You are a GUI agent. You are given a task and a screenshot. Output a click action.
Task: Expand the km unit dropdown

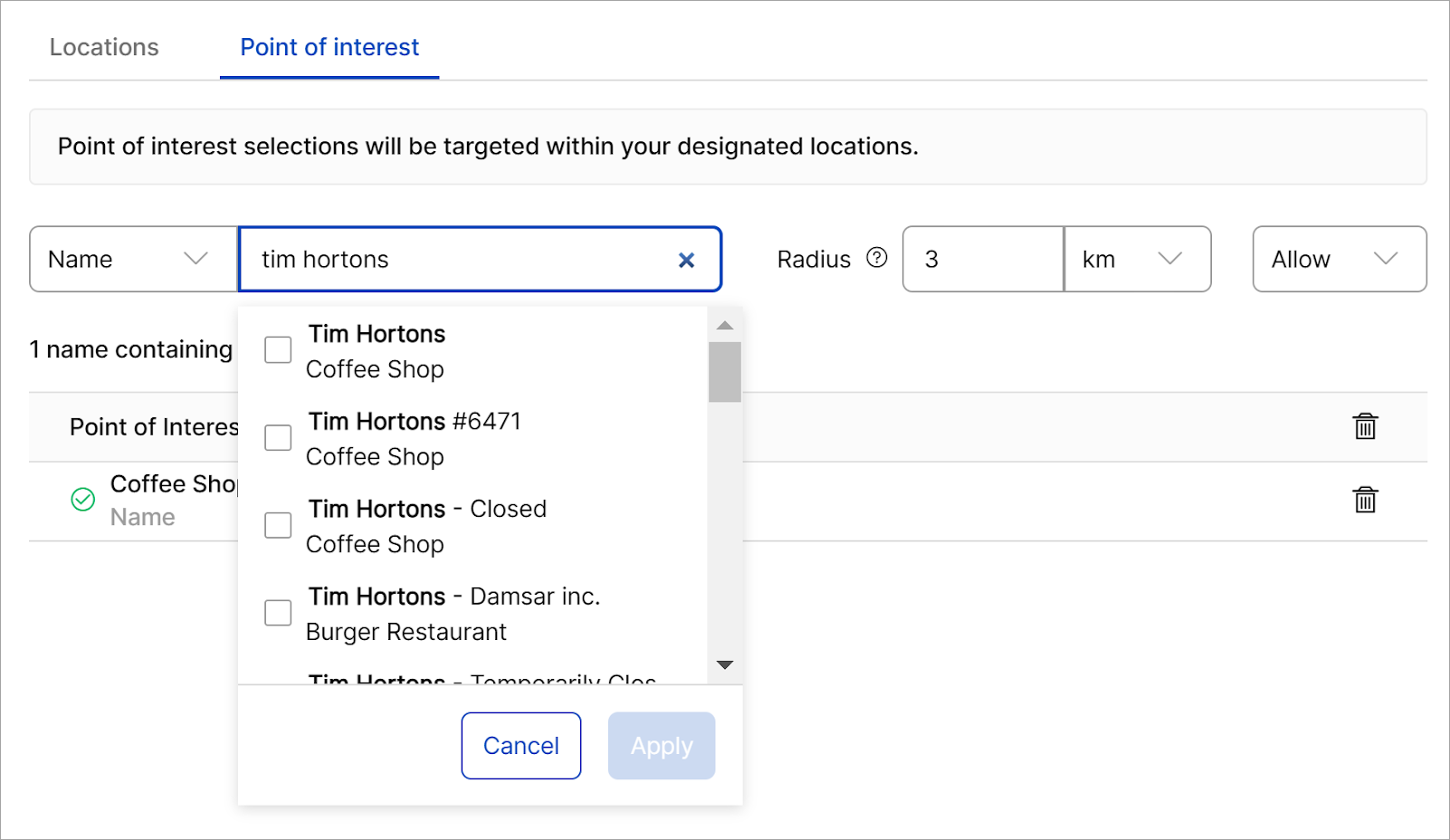pyautogui.click(x=1137, y=260)
